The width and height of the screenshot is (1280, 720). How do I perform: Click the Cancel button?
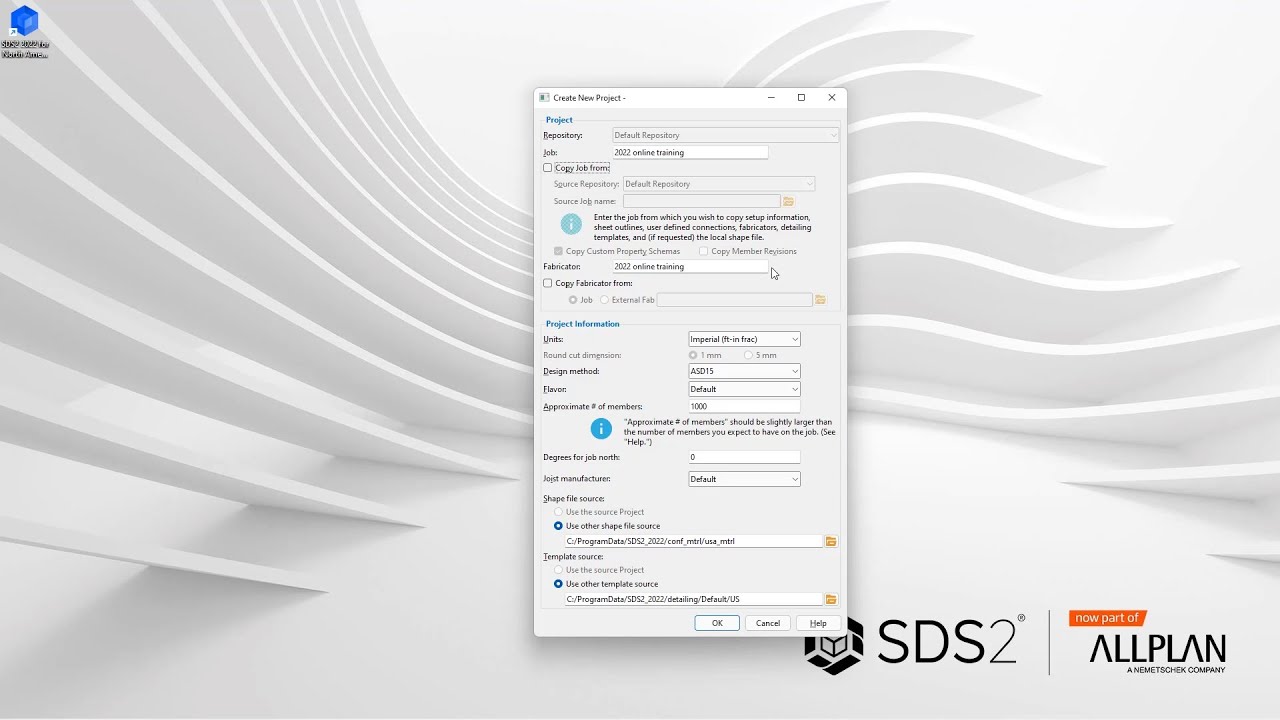(x=768, y=623)
